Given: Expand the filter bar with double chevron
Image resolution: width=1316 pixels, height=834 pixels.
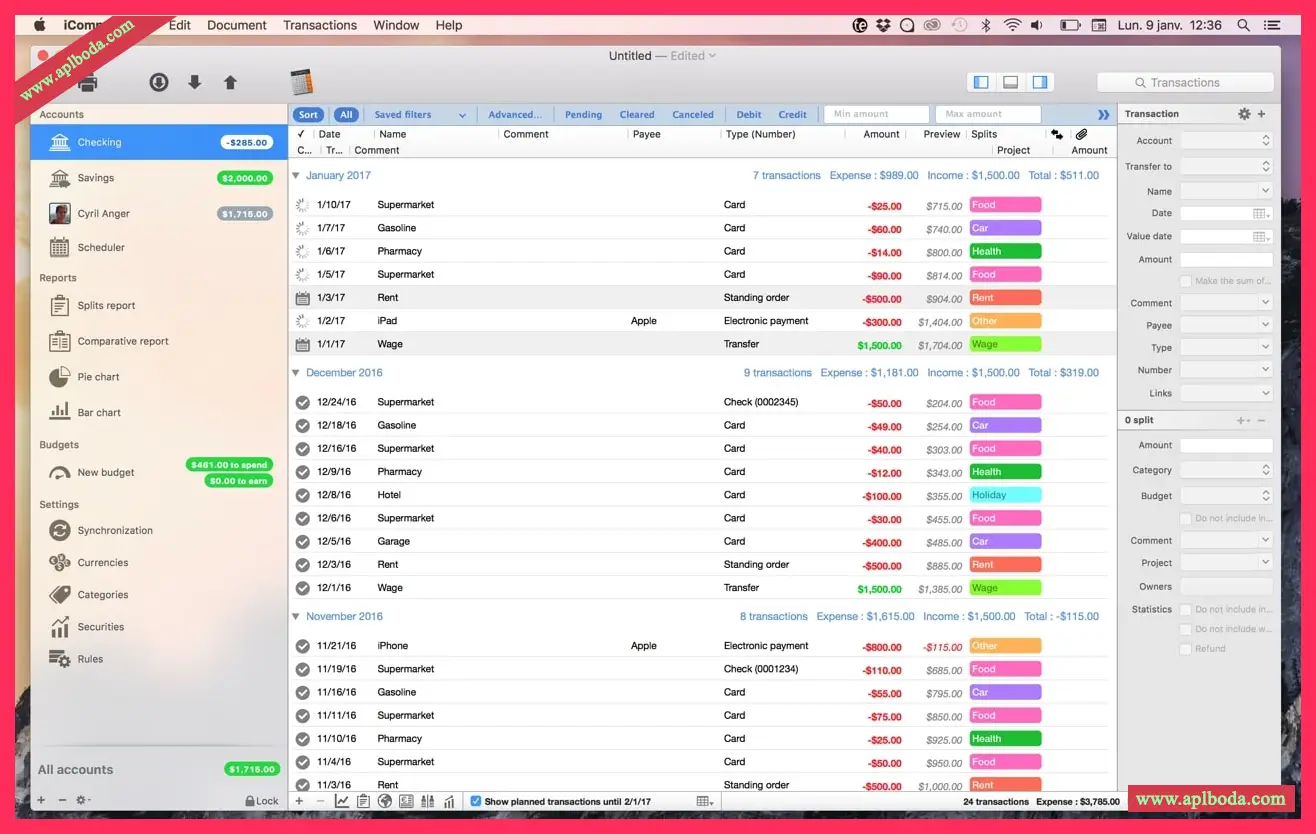Looking at the screenshot, I should pos(1104,115).
